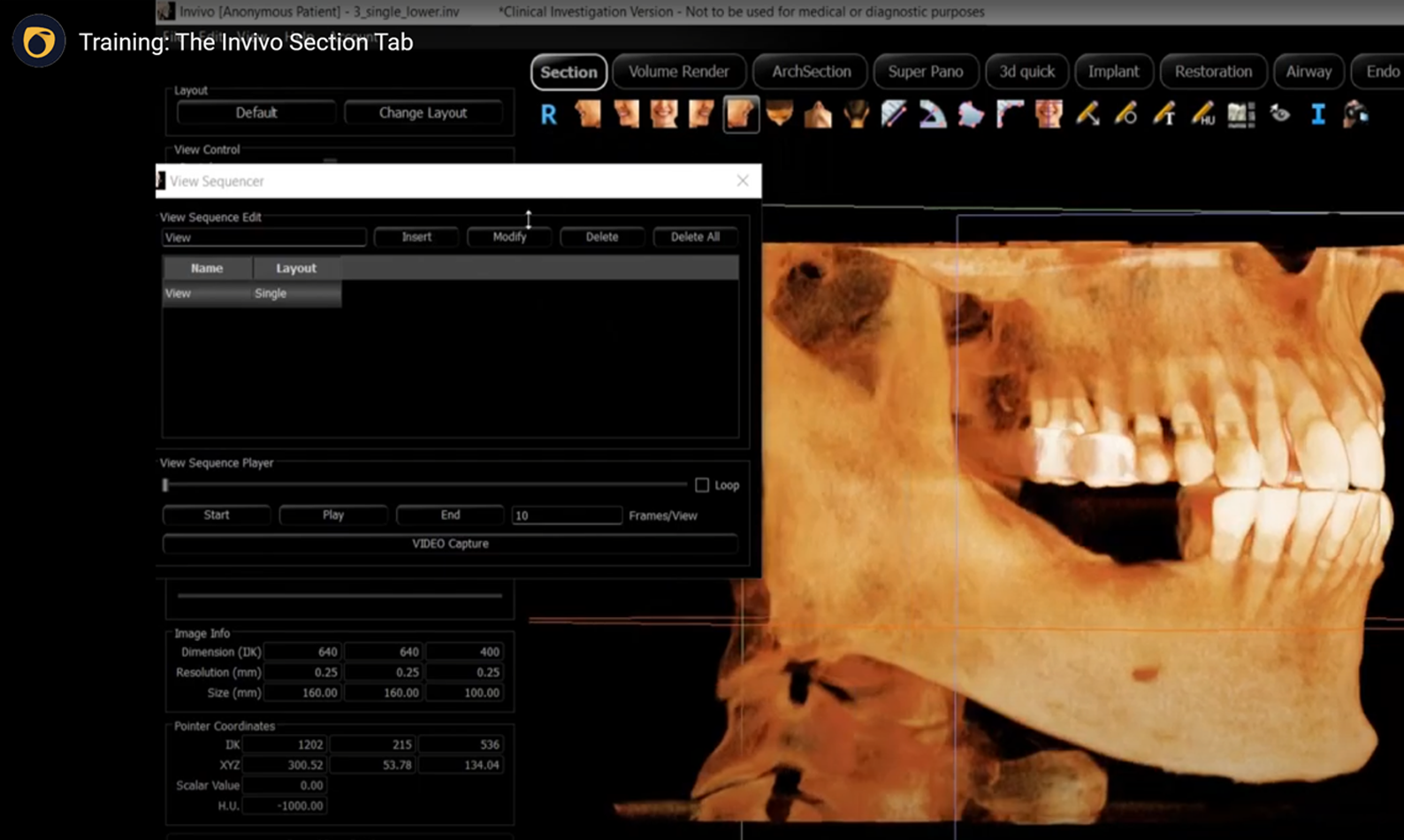
Task: Go to the Implant tab
Action: coord(1113,72)
